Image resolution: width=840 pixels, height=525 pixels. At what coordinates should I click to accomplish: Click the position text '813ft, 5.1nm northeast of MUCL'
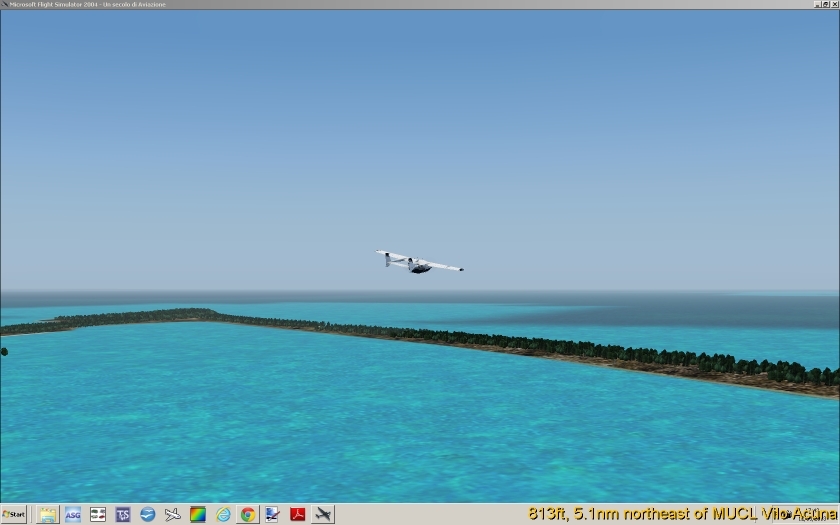point(641,514)
